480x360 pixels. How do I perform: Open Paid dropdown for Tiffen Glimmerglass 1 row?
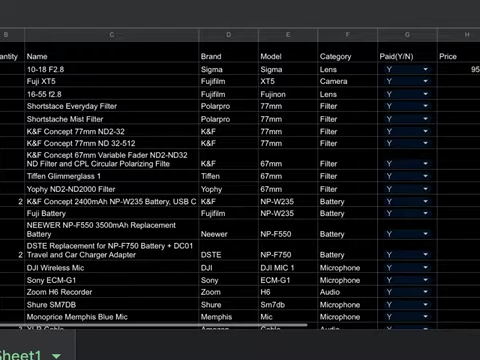point(425,176)
